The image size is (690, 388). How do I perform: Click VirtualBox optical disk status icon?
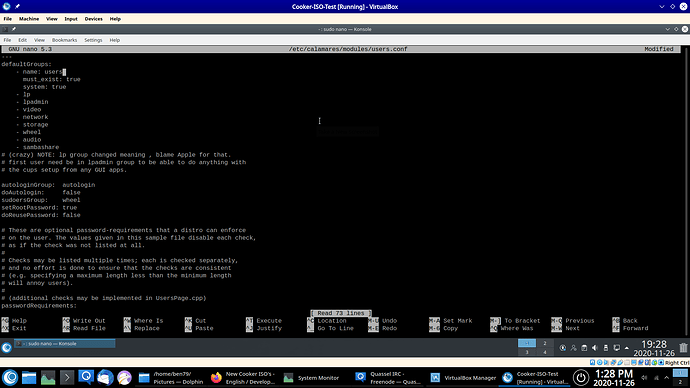tap(599, 362)
